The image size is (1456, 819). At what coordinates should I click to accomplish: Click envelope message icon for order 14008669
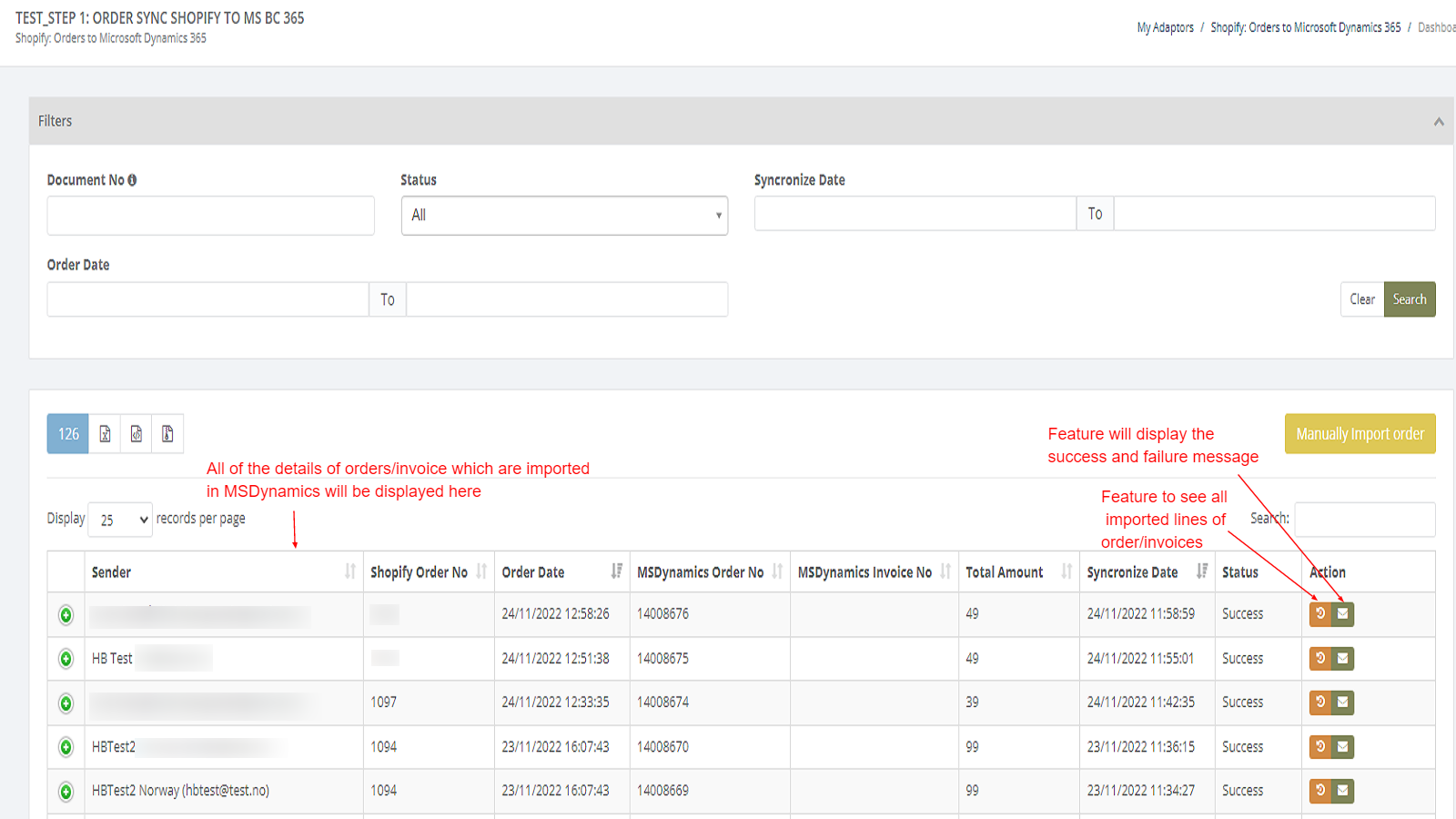tap(1343, 791)
